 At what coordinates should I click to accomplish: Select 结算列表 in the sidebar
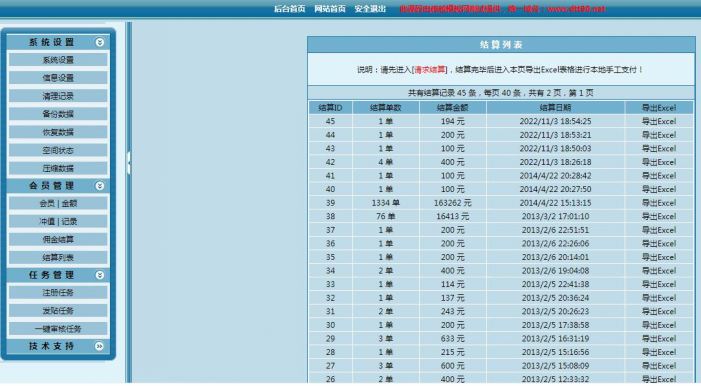tap(58, 257)
